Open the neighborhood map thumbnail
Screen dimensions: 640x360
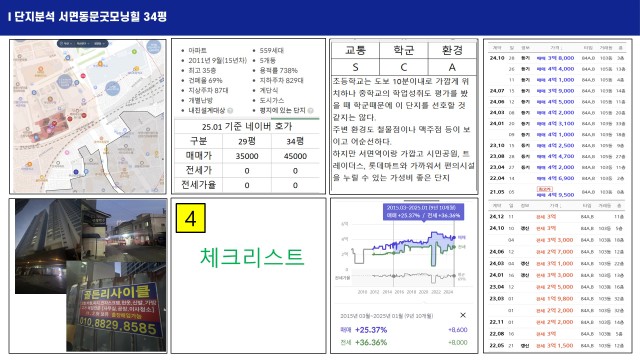88,117
